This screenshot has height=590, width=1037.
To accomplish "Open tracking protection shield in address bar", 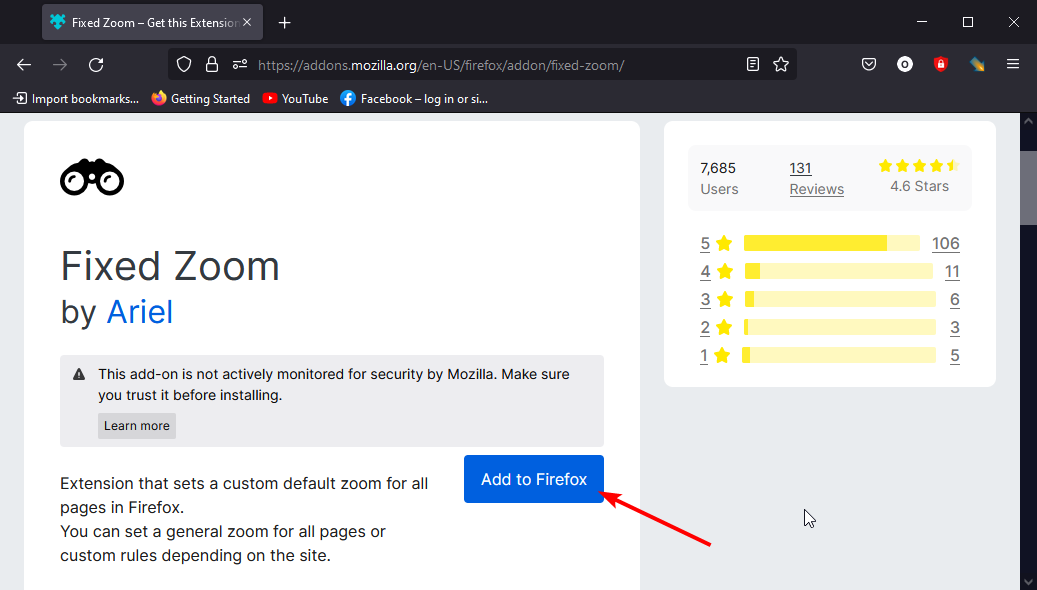I will click(184, 64).
